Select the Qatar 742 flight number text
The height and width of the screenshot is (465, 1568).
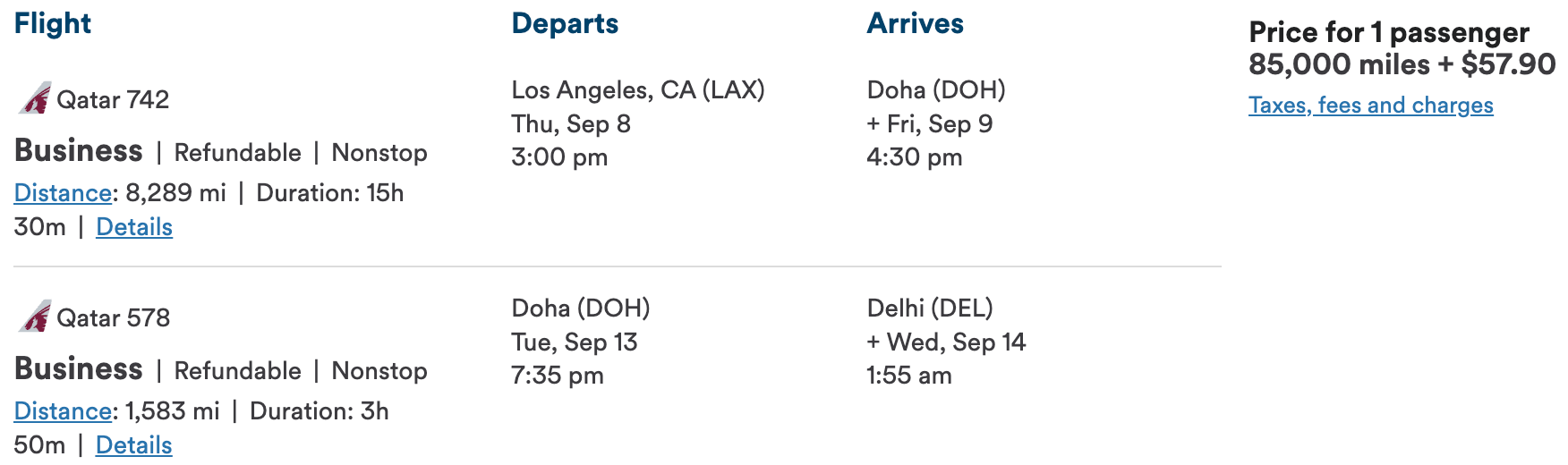(113, 99)
